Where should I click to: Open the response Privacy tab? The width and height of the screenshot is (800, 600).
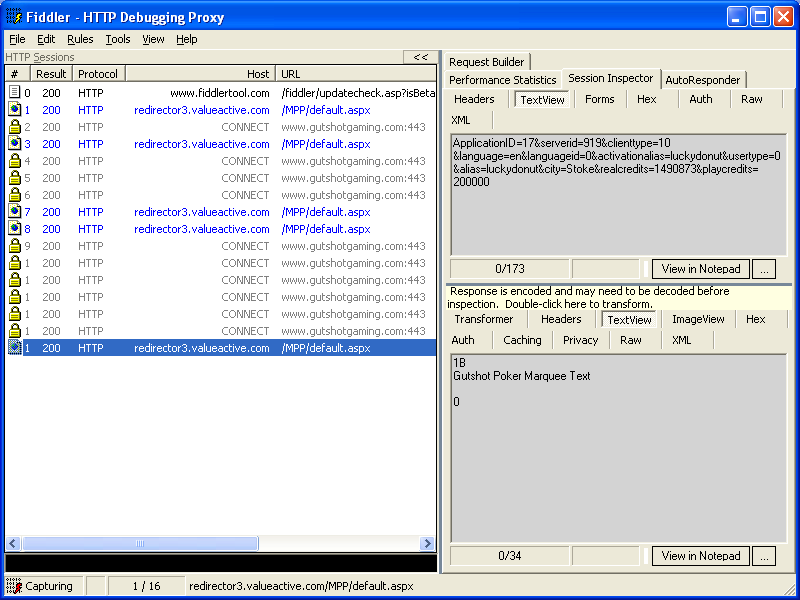[x=580, y=340]
